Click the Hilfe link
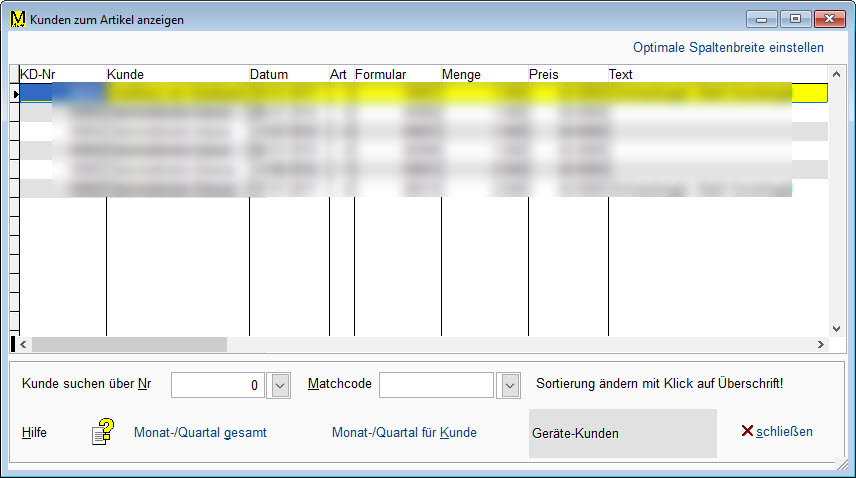Viewport: 856px width, 478px height. 34,433
